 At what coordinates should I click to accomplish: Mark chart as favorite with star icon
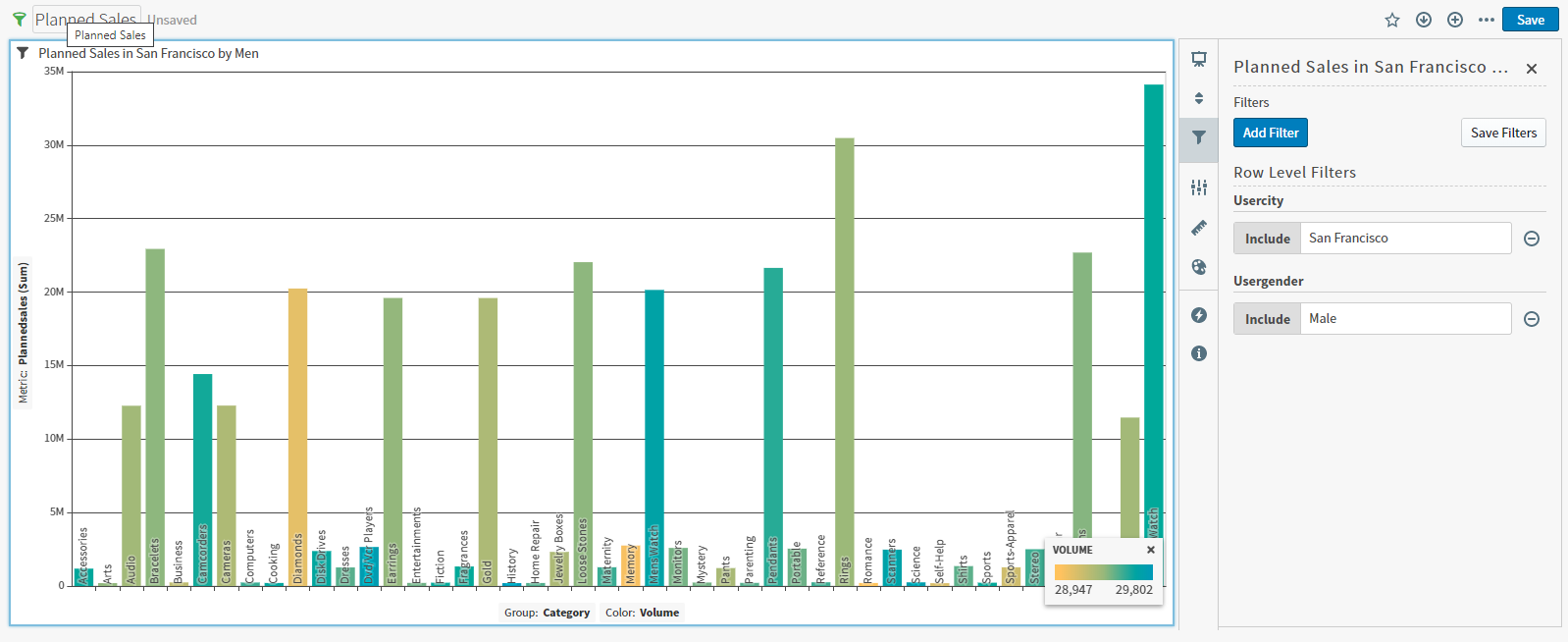pyautogui.click(x=1391, y=20)
